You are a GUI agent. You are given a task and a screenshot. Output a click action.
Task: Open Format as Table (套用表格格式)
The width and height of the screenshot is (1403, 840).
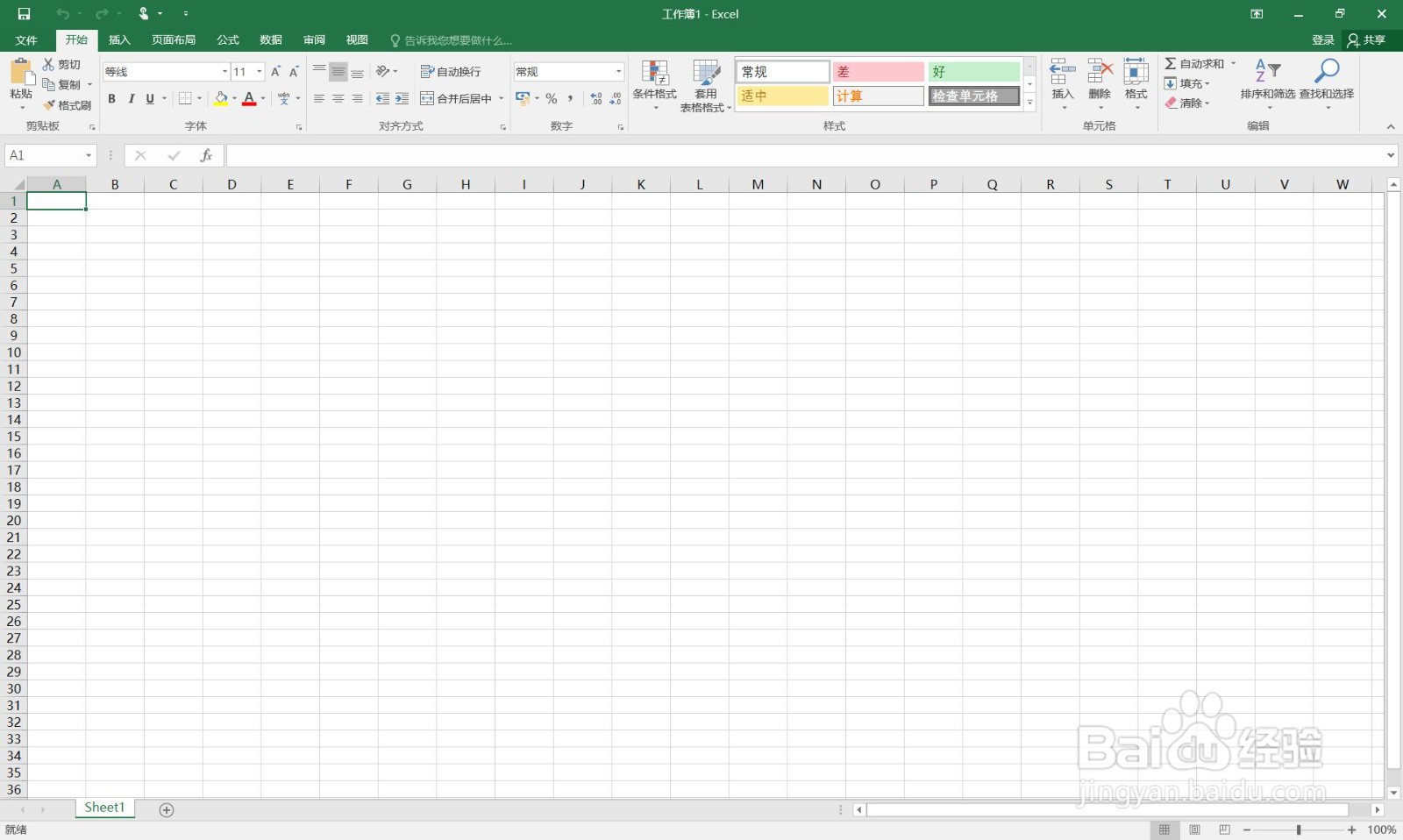click(x=706, y=85)
